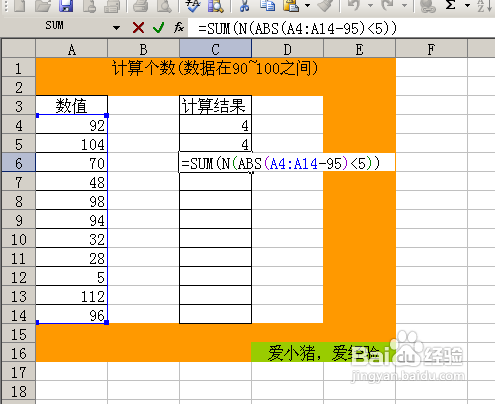Select column E header
The image size is (495, 404).
359,49
